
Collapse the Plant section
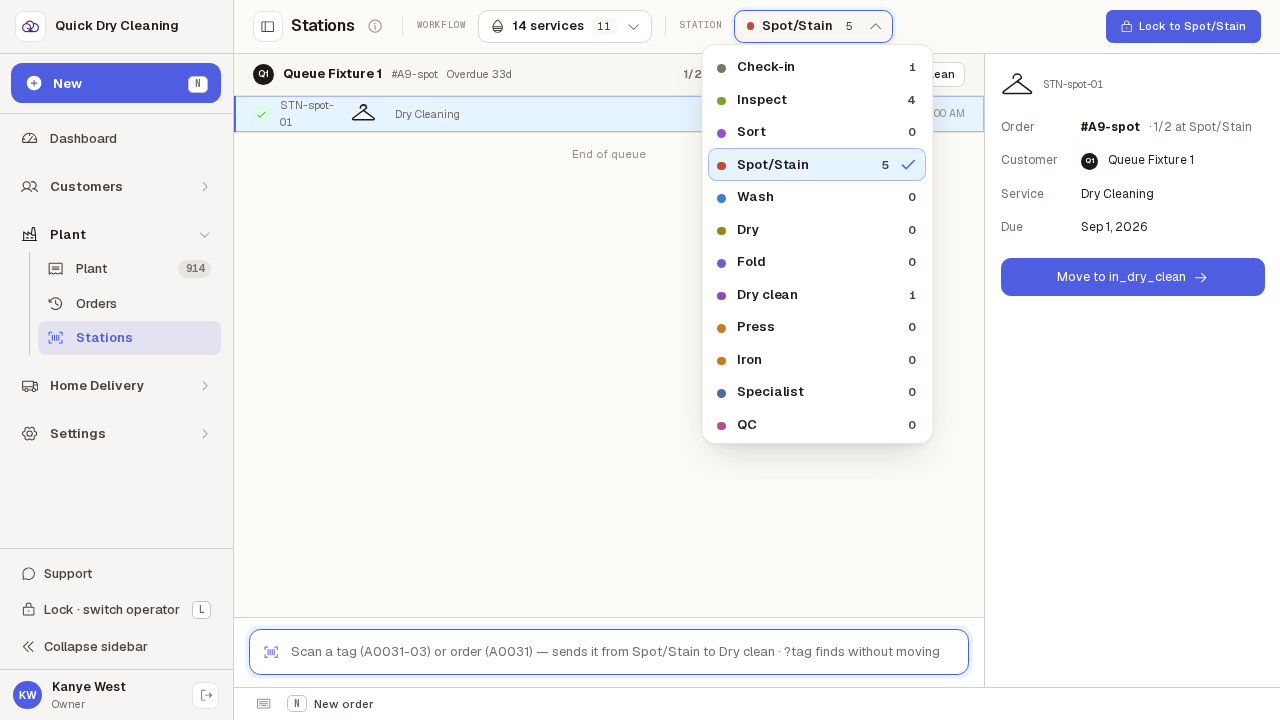[x=116, y=234]
